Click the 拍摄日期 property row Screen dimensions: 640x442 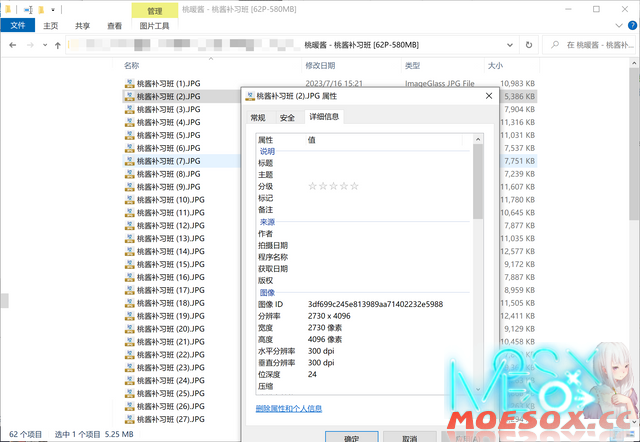[363, 245]
